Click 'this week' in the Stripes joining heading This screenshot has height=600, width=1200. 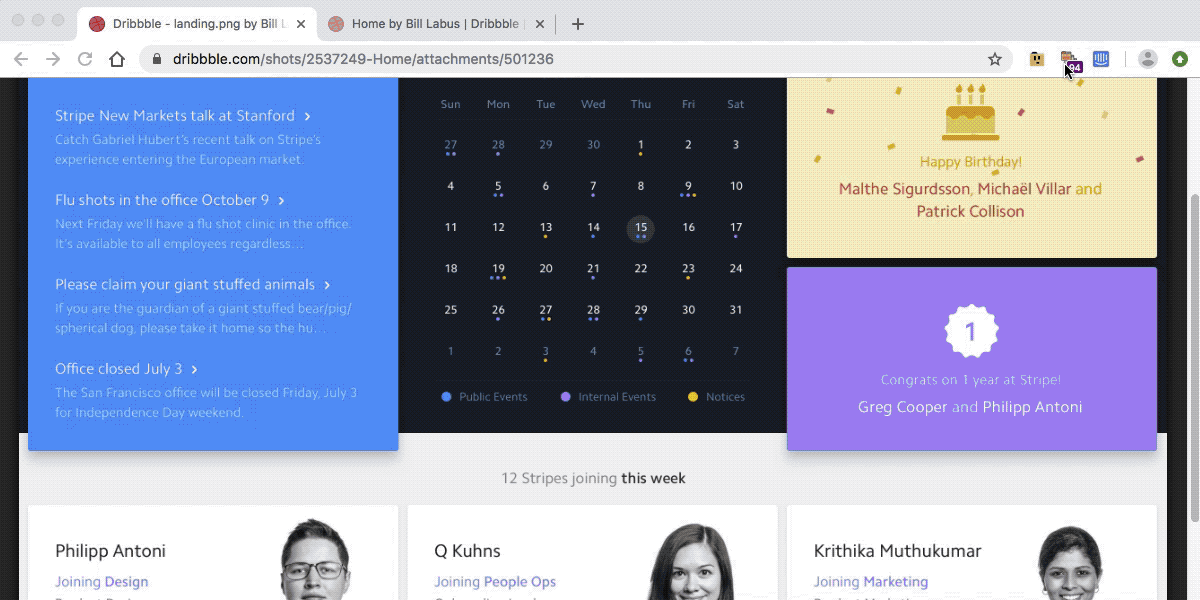tap(653, 478)
